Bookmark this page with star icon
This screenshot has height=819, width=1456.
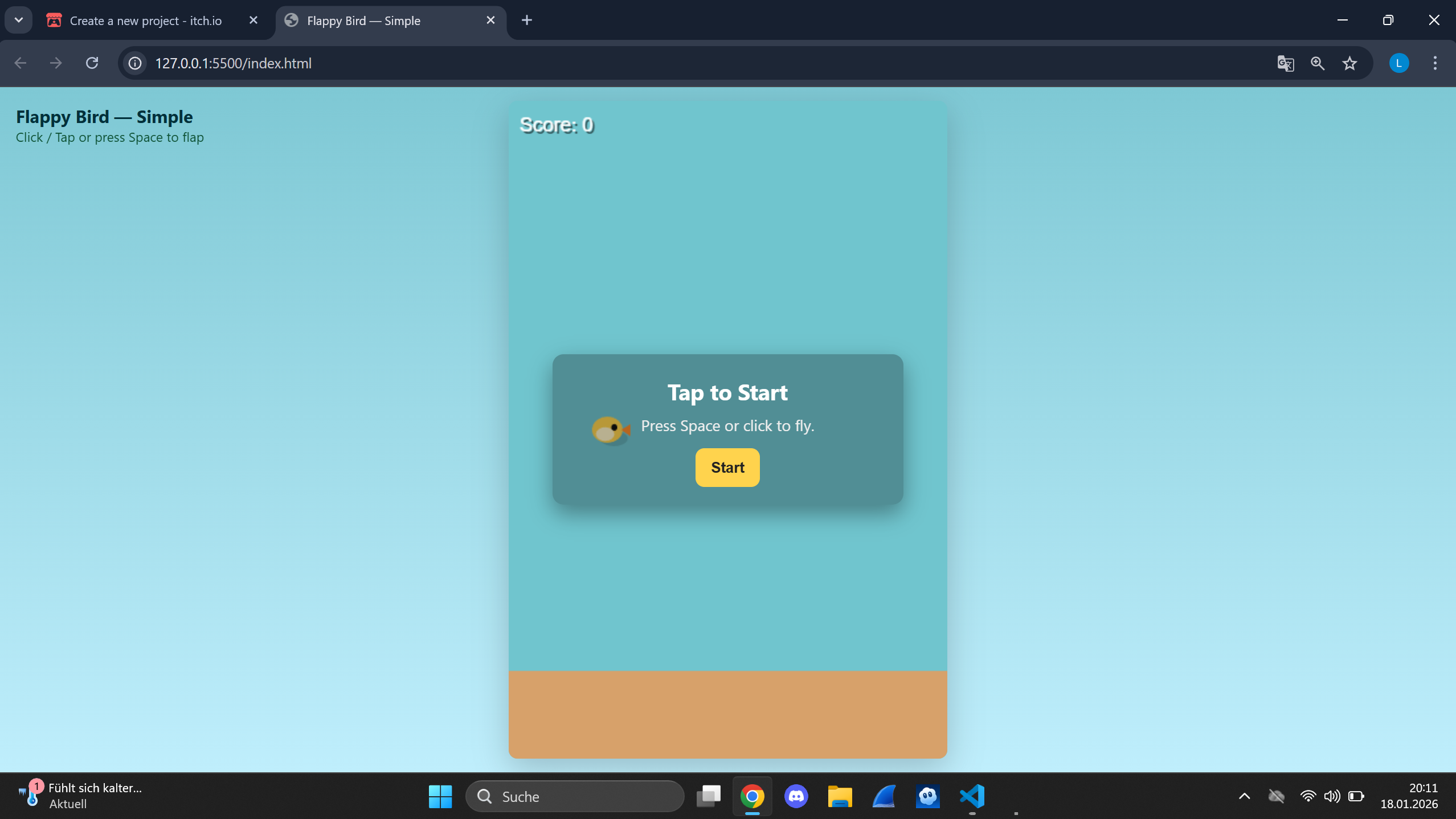1349,63
